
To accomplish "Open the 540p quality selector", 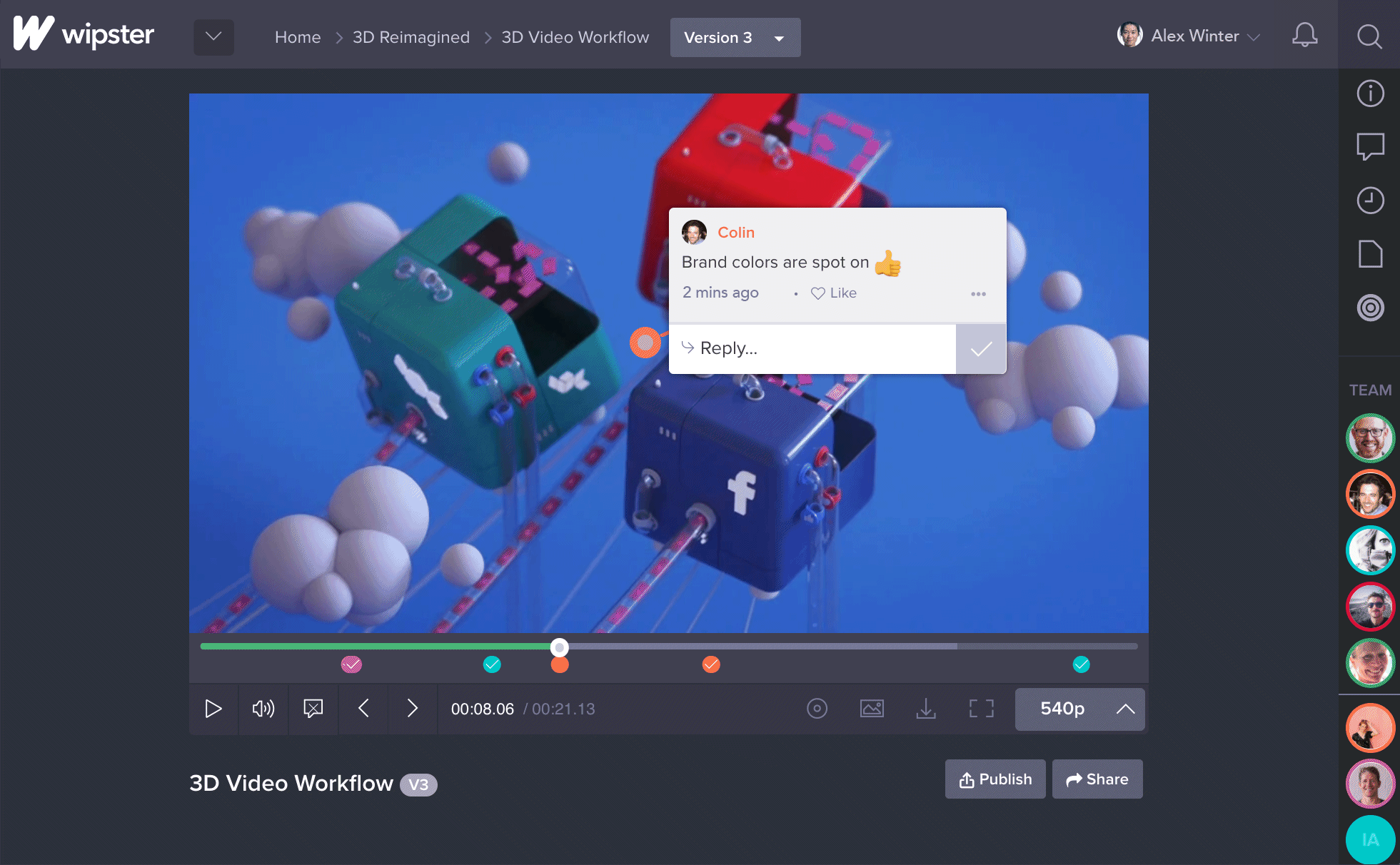I will [1080, 709].
